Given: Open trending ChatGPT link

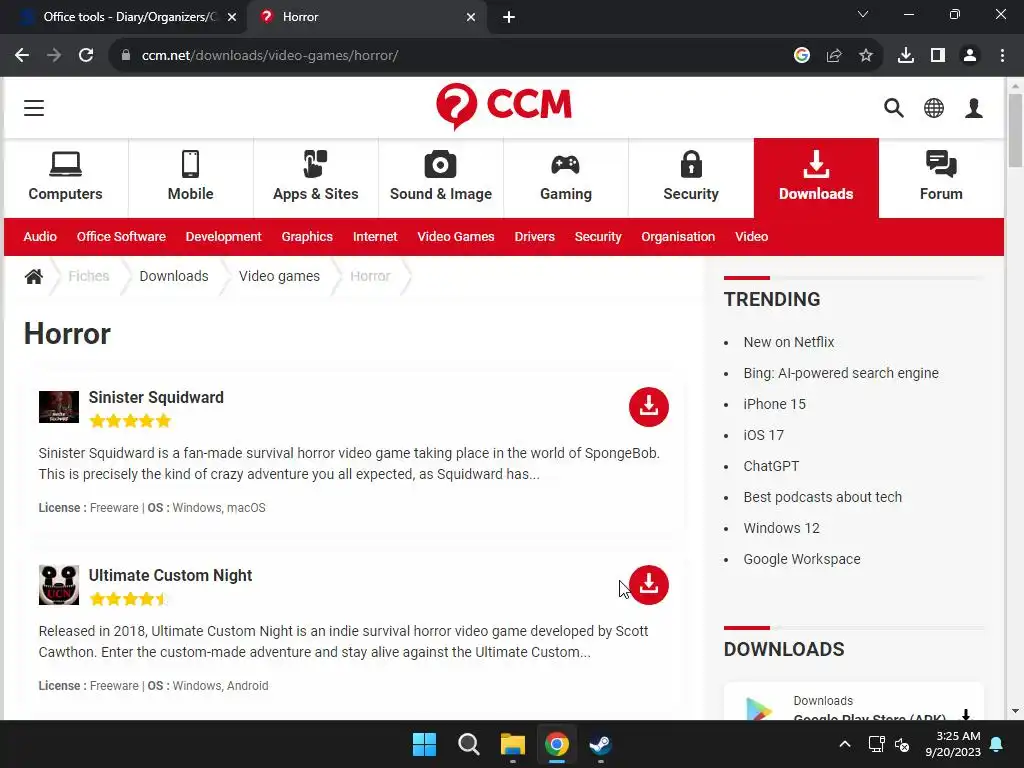Looking at the screenshot, I should pos(771,466).
